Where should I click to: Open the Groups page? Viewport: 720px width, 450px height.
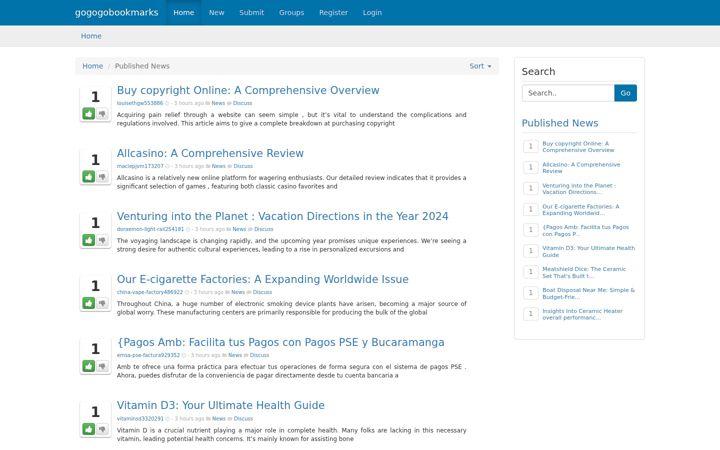click(x=292, y=12)
